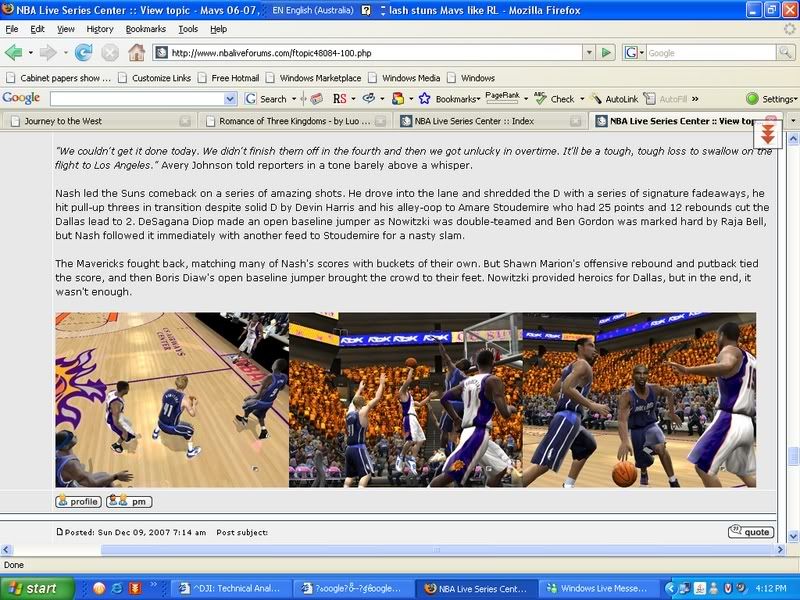Close the NBA Live Series Center Index tab
This screenshot has width=800, height=600.
[576, 121]
